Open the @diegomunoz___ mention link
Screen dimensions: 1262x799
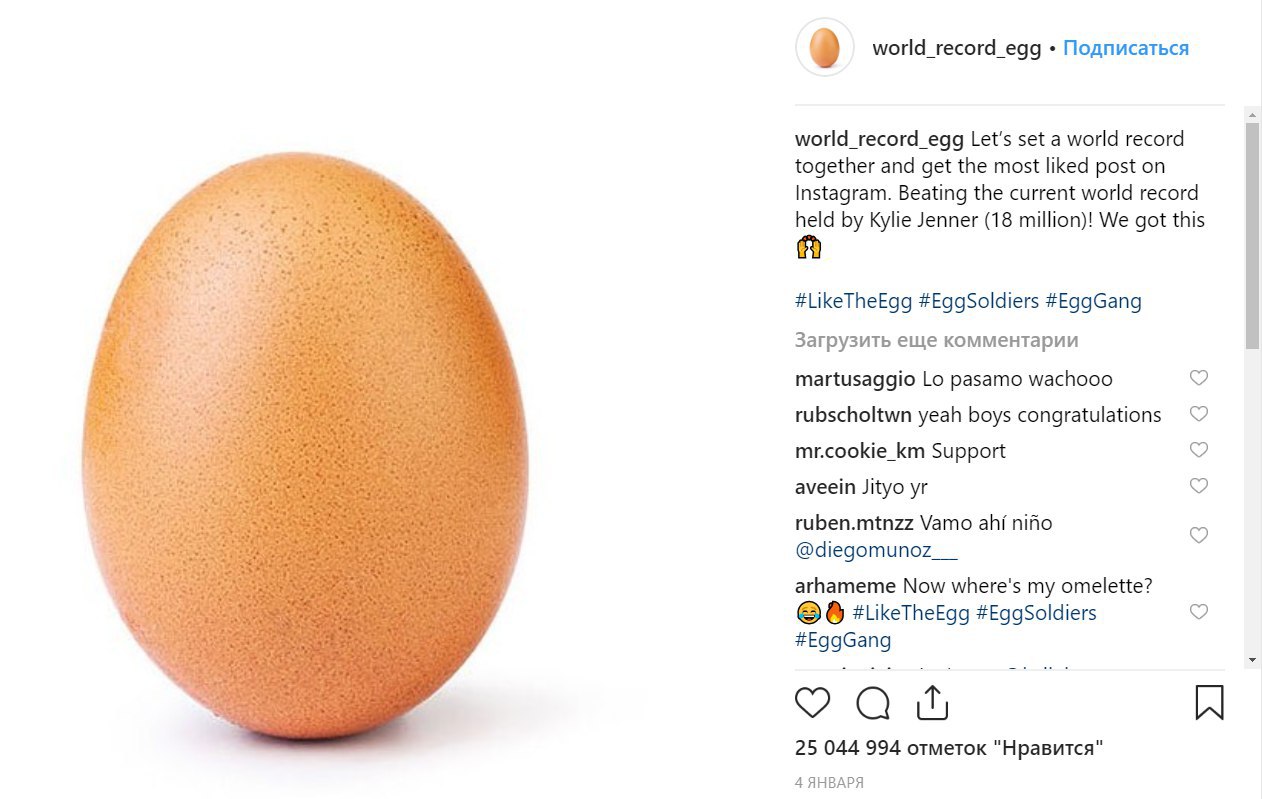pos(876,550)
